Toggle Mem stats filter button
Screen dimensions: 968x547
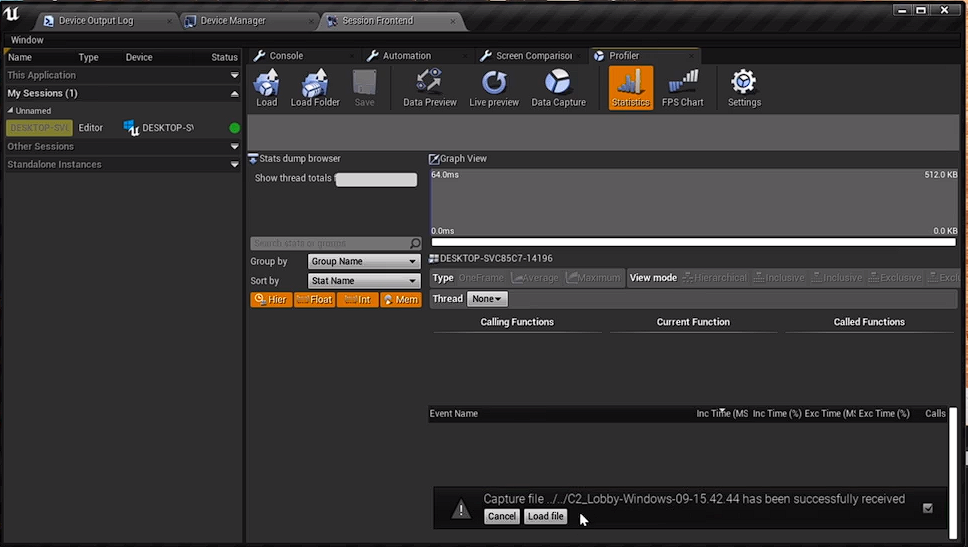(401, 299)
